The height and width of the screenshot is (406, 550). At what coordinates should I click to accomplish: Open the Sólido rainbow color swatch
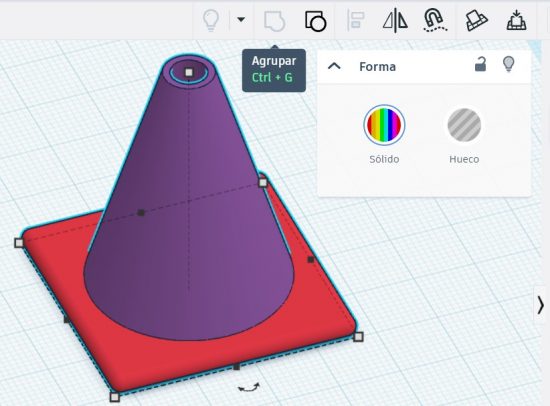click(x=384, y=125)
